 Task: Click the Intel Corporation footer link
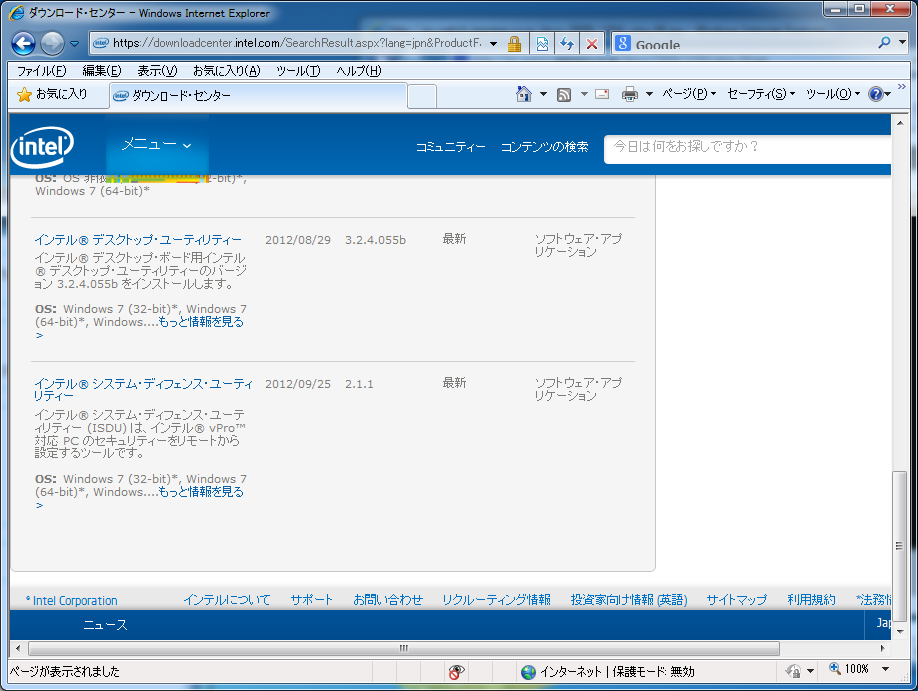point(71,600)
